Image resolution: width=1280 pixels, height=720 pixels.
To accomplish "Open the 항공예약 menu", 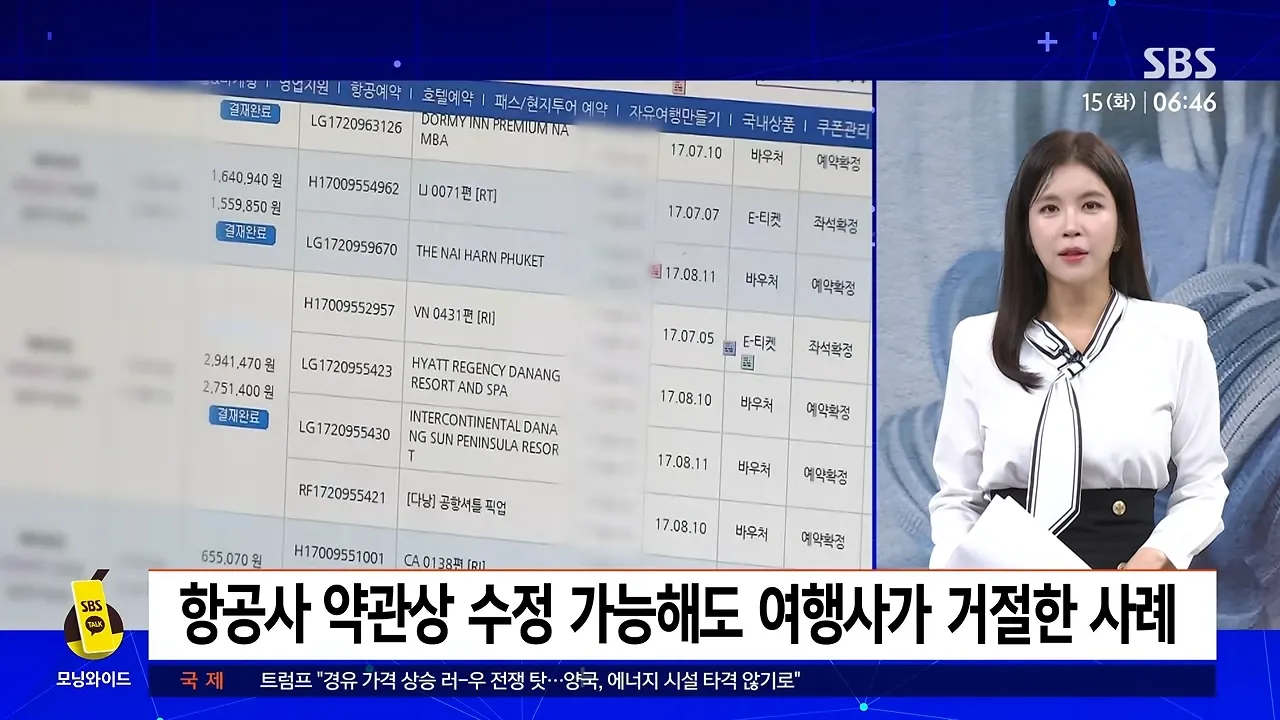I will (375, 91).
